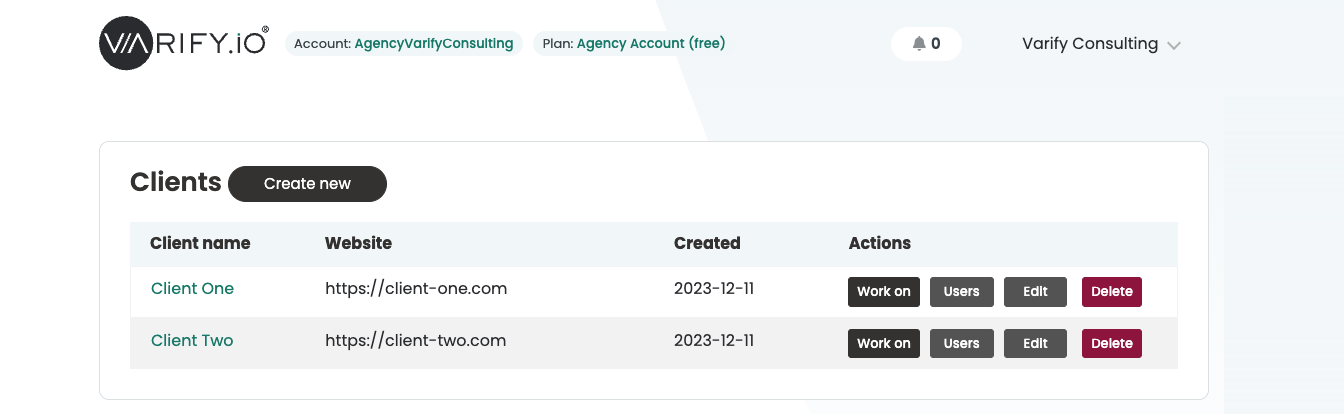Image resolution: width=1344 pixels, height=414 pixels.
Task: Click the AgencyVarifyConsulting account badge
Action: tap(404, 44)
